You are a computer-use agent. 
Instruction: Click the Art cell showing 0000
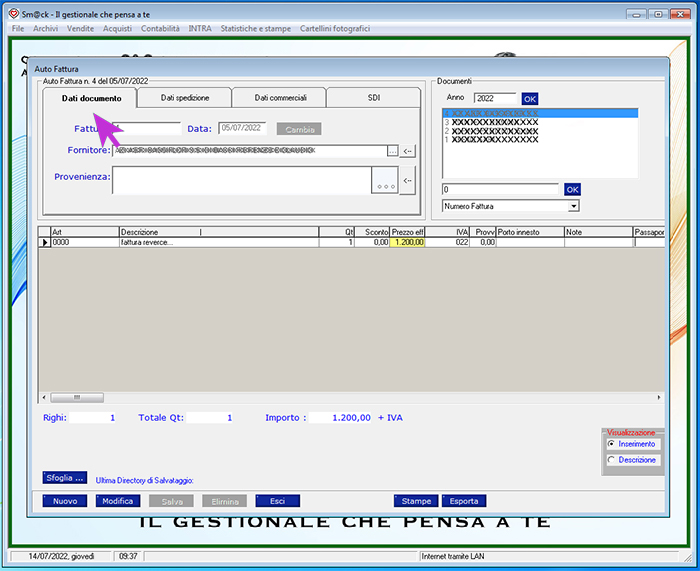point(85,242)
